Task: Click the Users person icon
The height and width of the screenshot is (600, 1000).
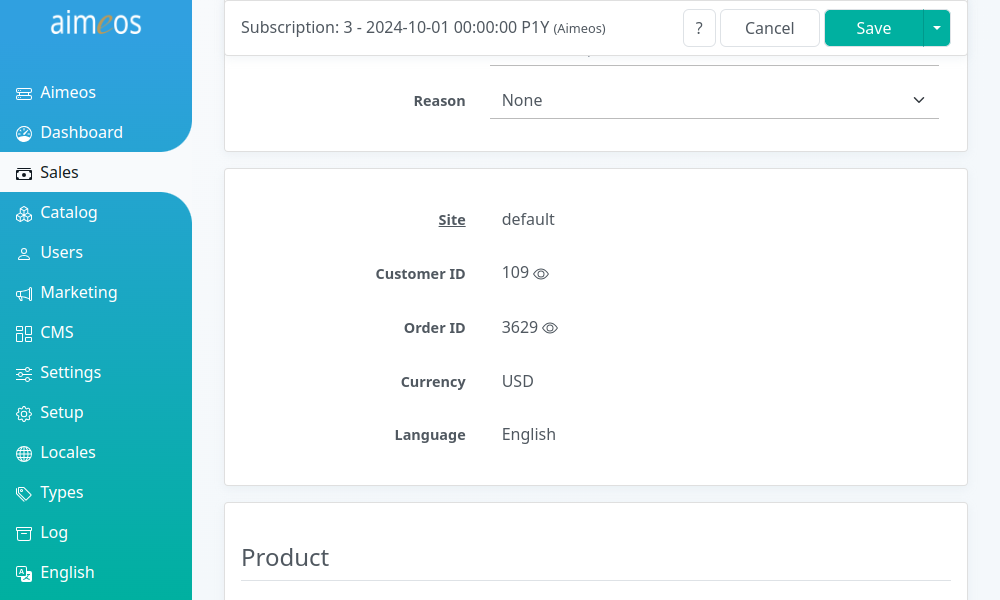Action: pos(24,254)
